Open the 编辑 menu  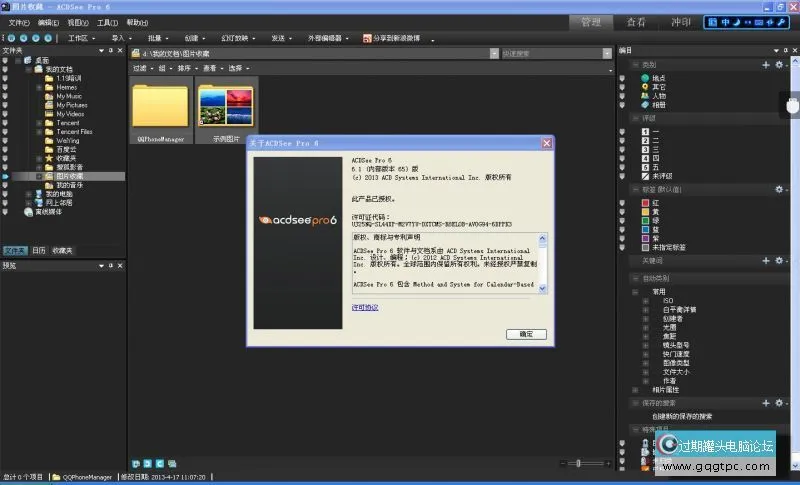pyautogui.click(x=48, y=23)
